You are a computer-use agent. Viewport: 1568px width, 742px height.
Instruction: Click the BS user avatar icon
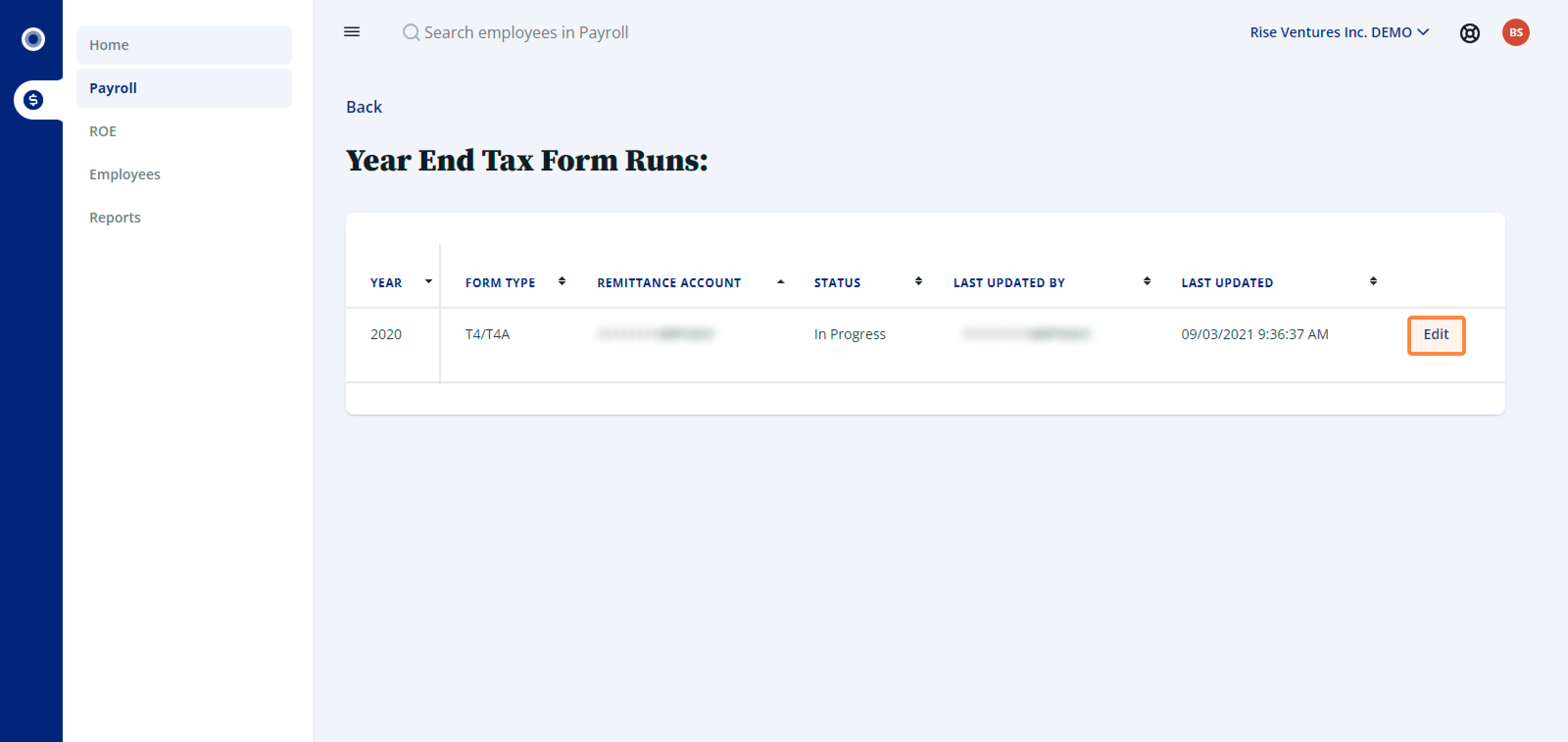[x=1516, y=32]
